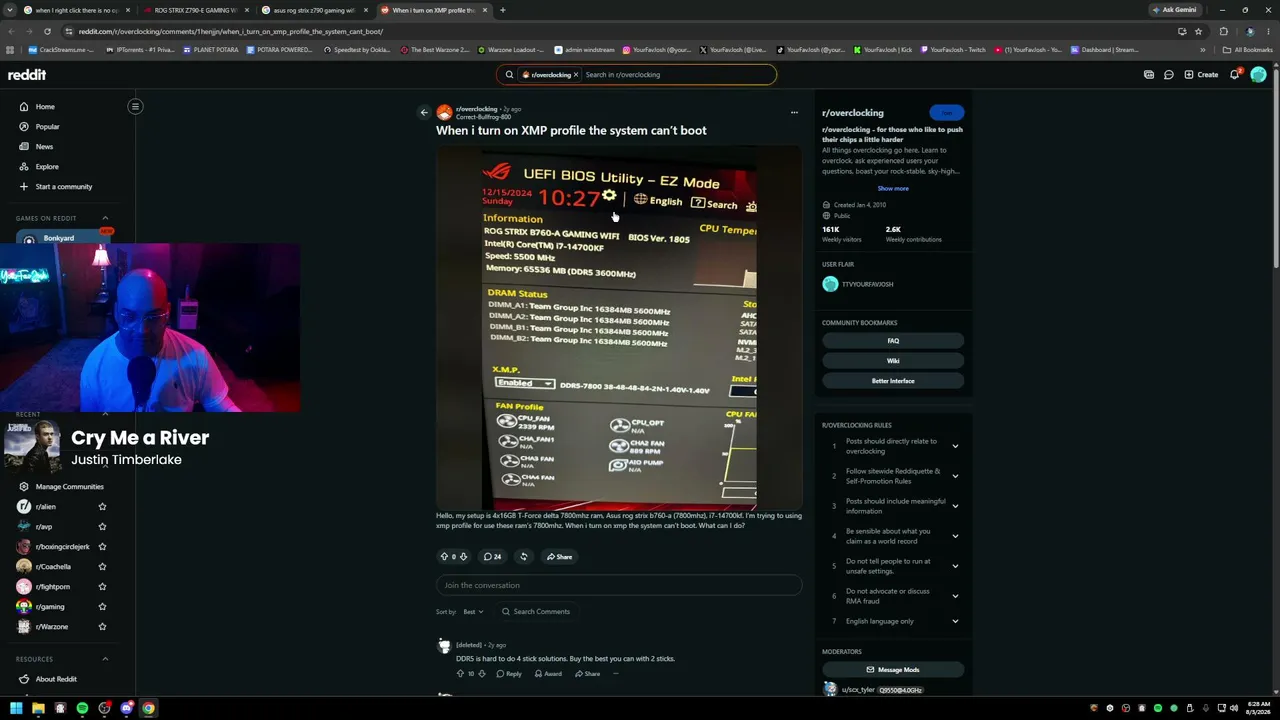1280x720 pixels.
Task: Expand rule 6 about RMA fraud
Action: [x=955, y=596]
